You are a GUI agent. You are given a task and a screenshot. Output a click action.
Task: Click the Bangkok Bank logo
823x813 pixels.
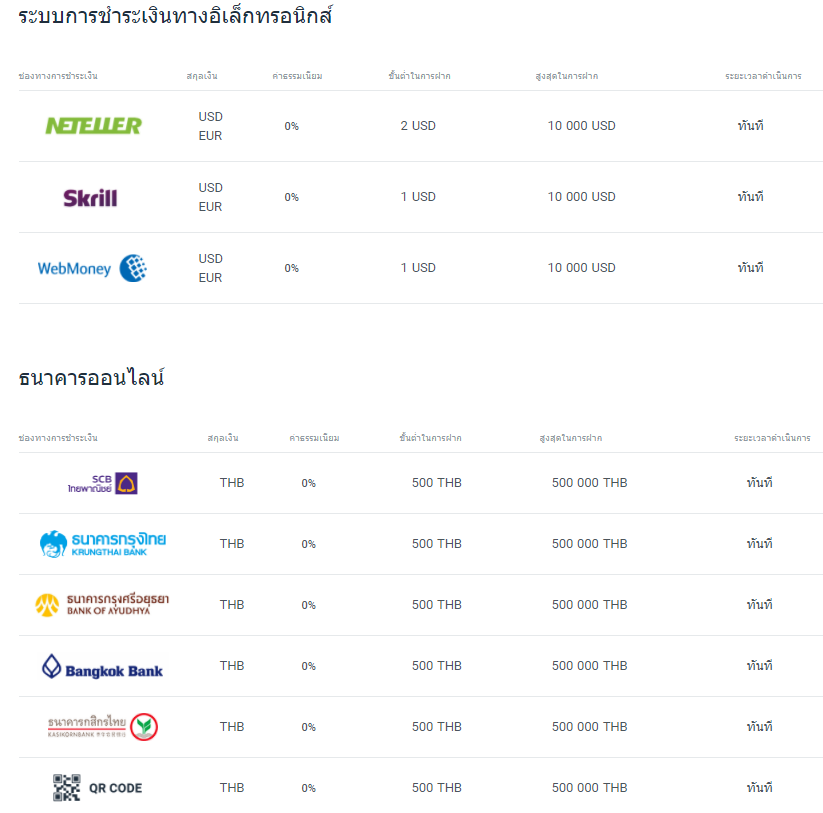tap(102, 667)
